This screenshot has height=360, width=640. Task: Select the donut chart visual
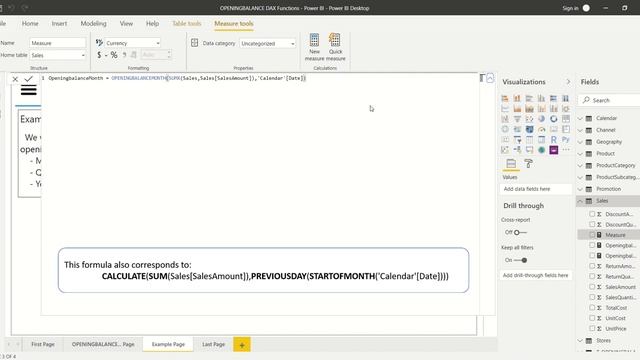(553, 119)
